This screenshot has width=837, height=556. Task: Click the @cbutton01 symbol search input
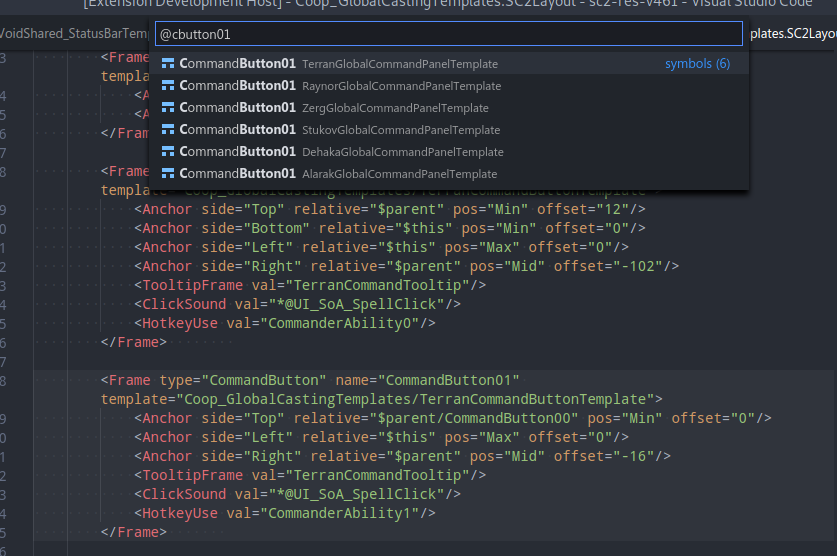pyautogui.click(x=448, y=34)
